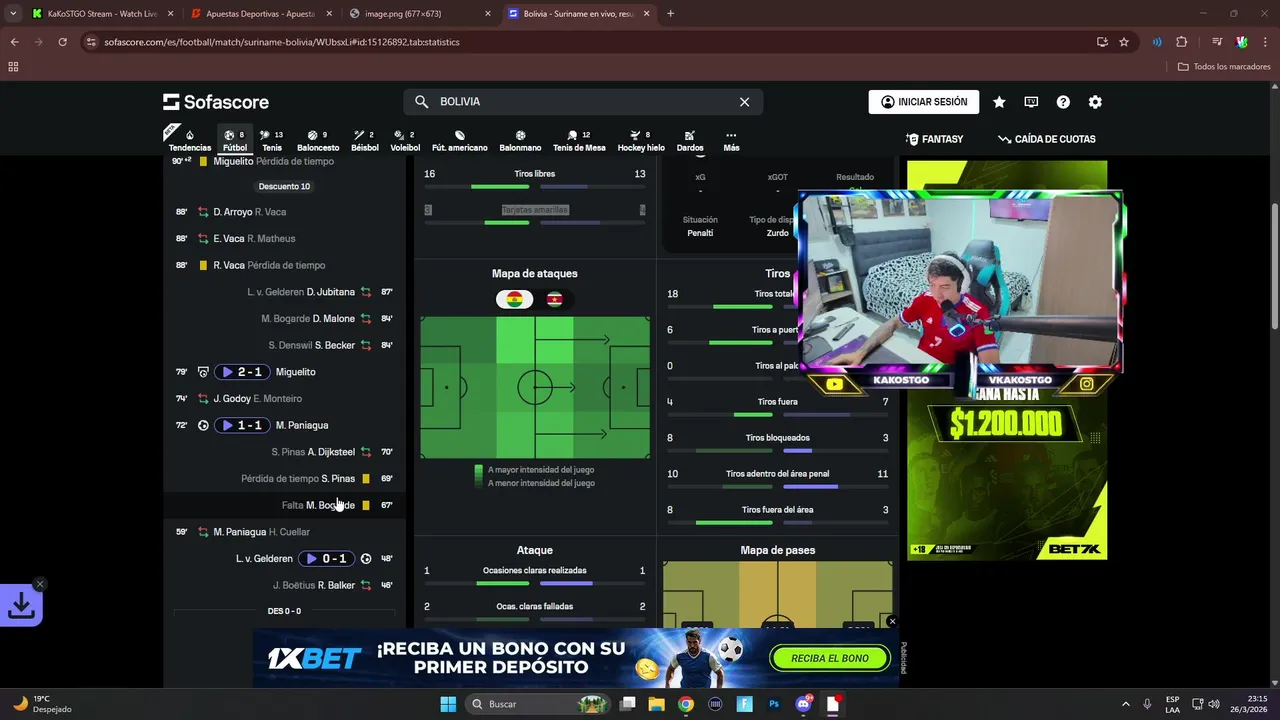Play the 0 - 1 goal video
Image resolution: width=1280 pixels, height=720 pixels.
pos(326,559)
